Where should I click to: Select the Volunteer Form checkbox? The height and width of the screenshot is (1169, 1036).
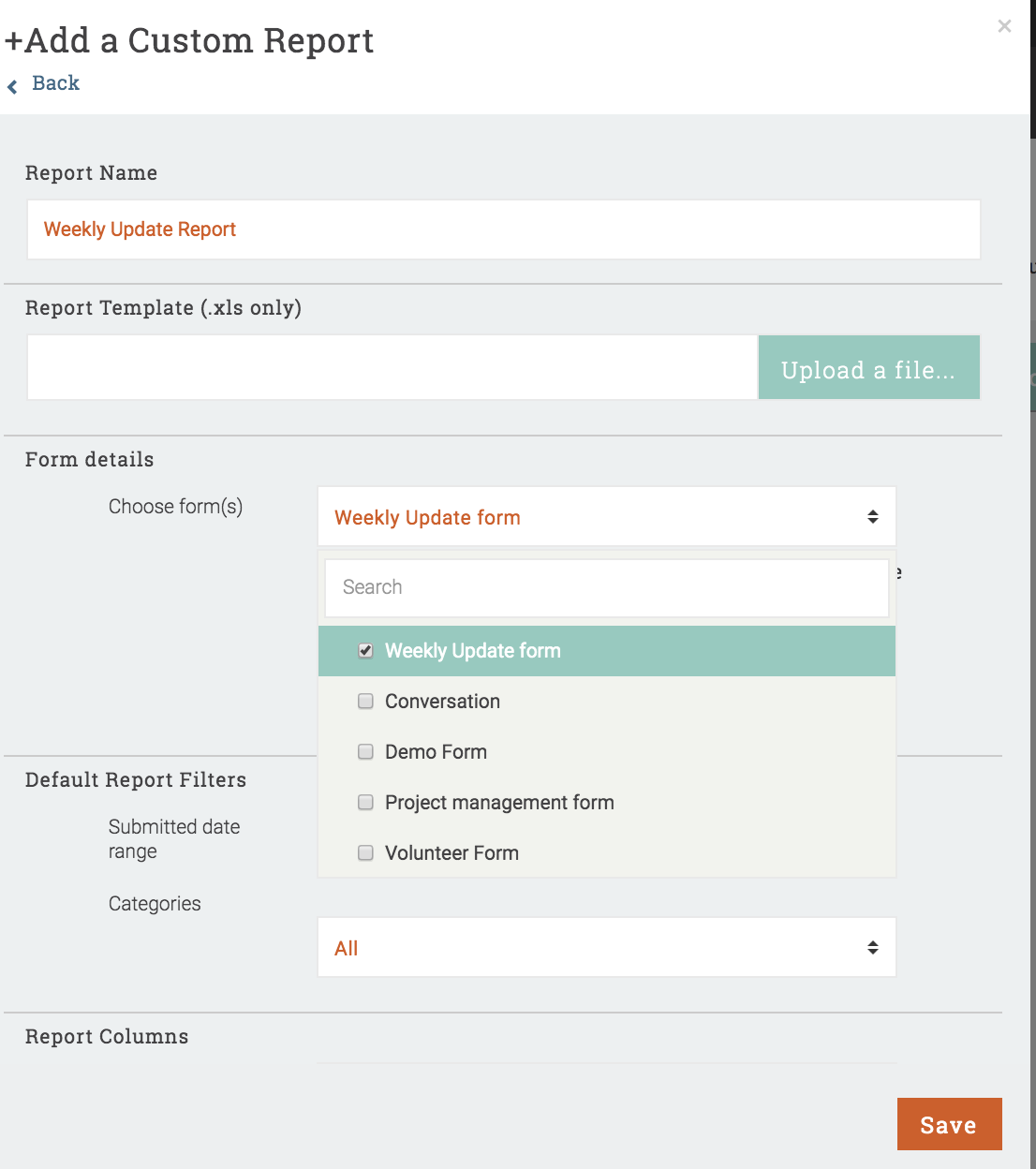pyautogui.click(x=366, y=853)
